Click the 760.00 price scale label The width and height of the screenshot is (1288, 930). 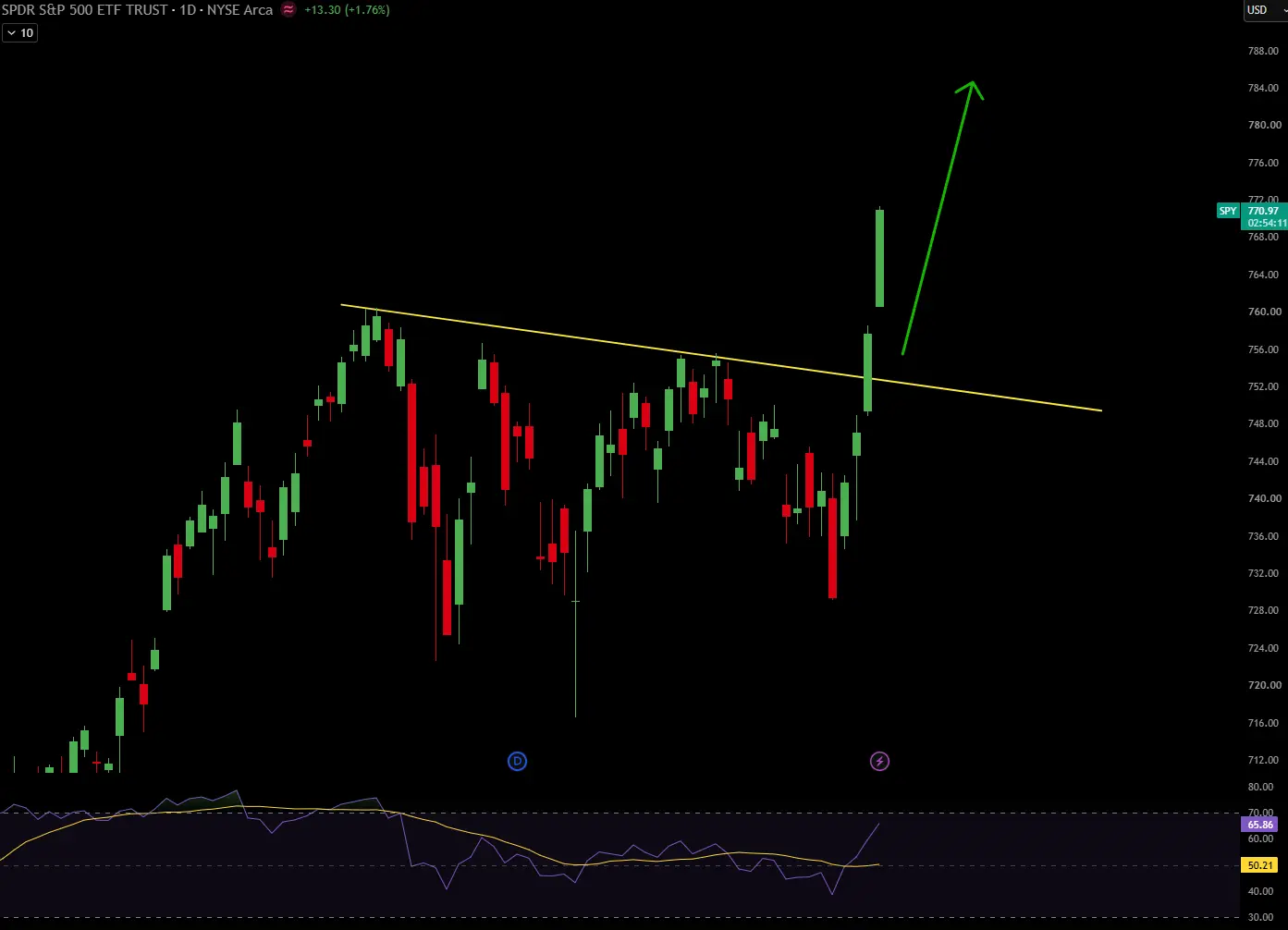click(x=1264, y=312)
